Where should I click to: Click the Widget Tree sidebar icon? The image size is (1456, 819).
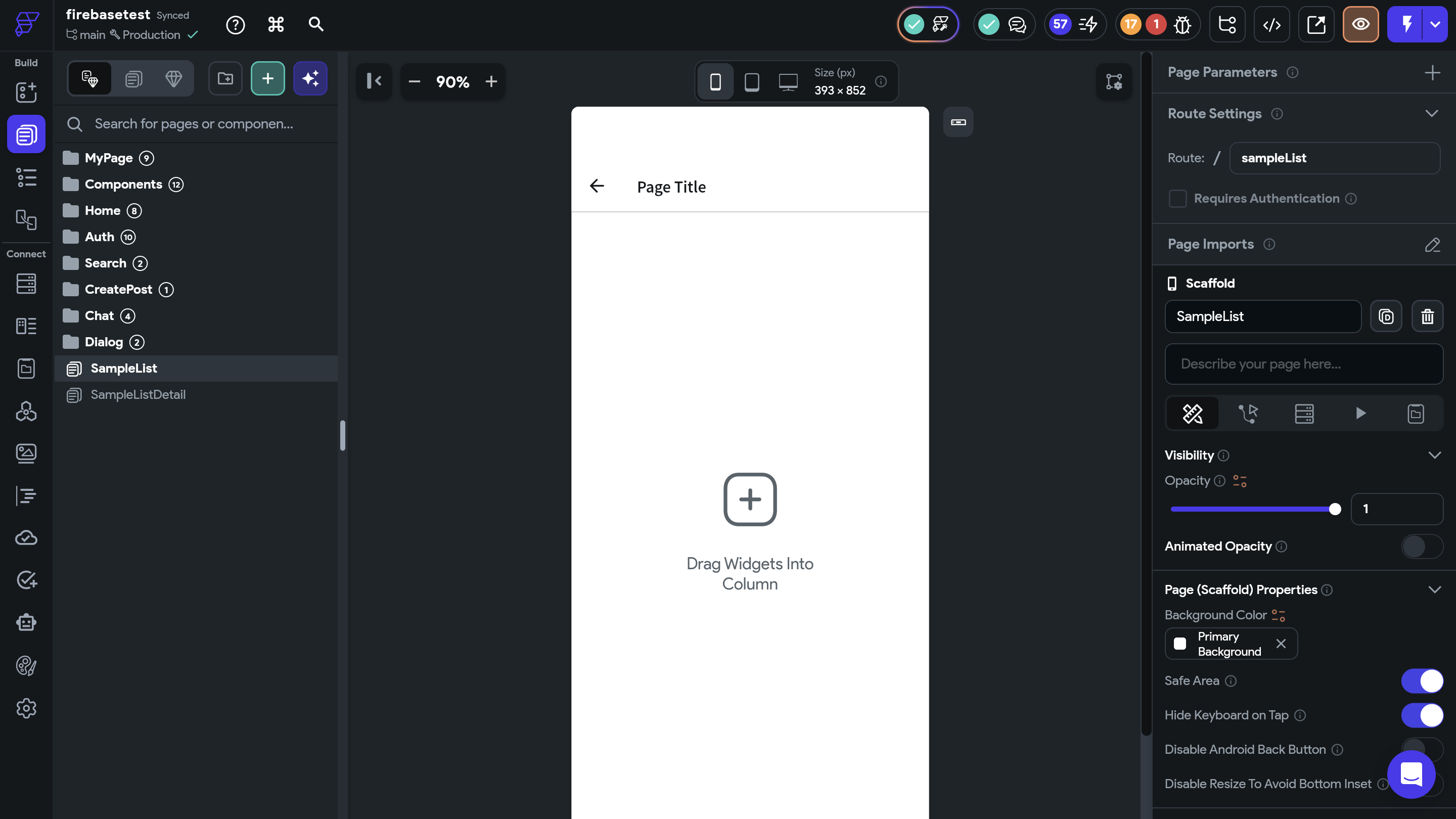pos(26,177)
